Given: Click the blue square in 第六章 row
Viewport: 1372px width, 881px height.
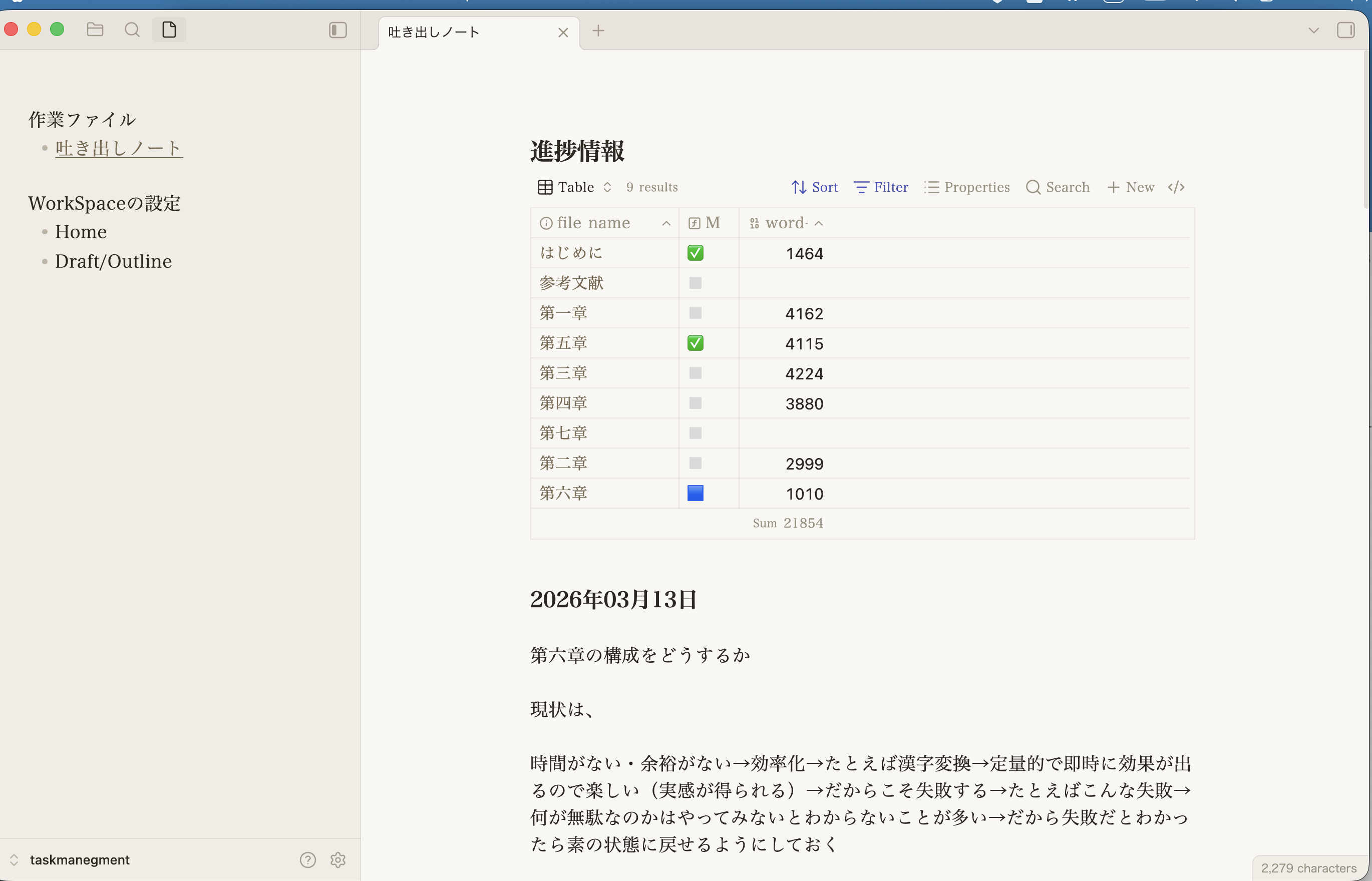Looking at the screenshot, I should pyautogui.click(x=695, y=493).
